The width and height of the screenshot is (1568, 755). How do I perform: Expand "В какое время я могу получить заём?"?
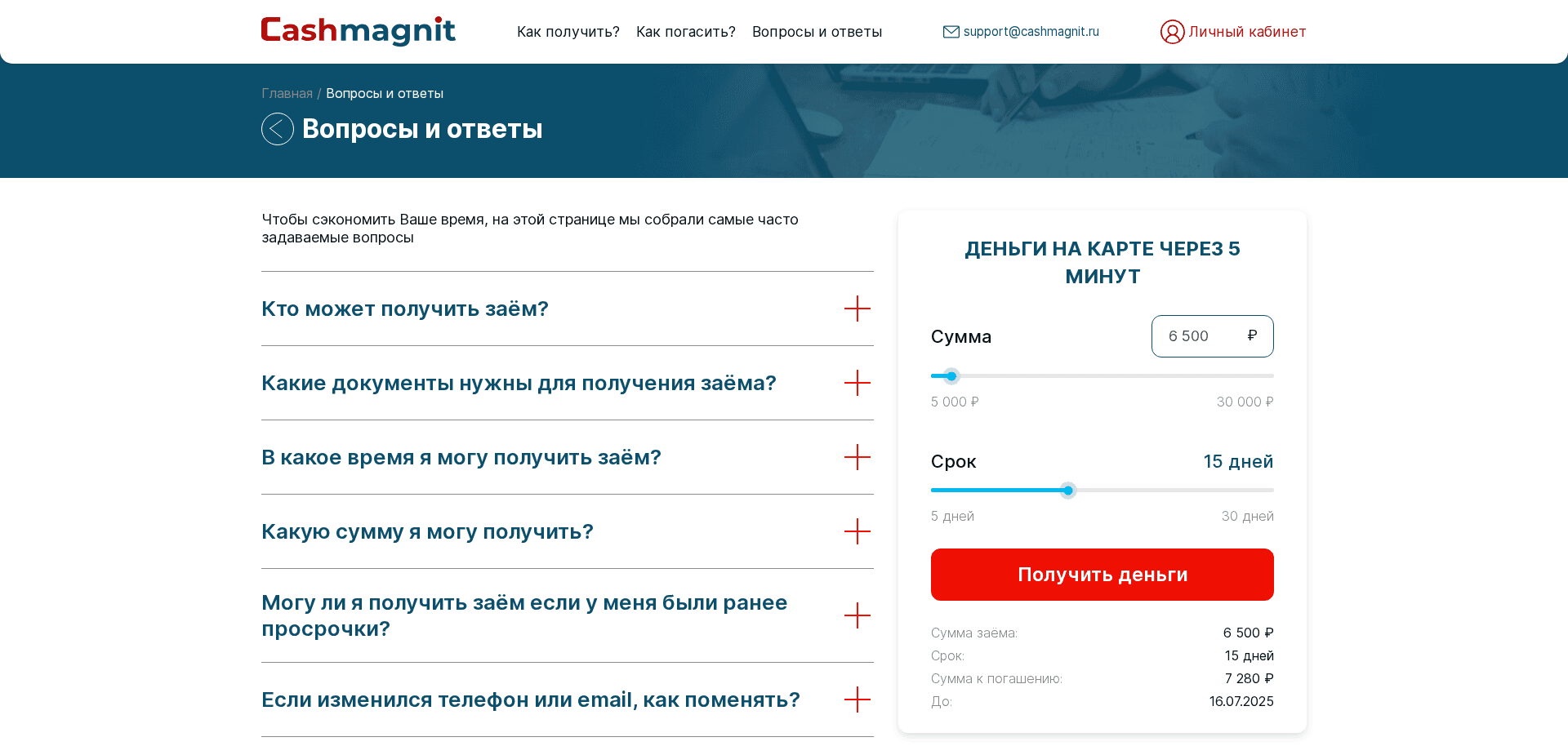pyautogui.click(x=857, y=458)
